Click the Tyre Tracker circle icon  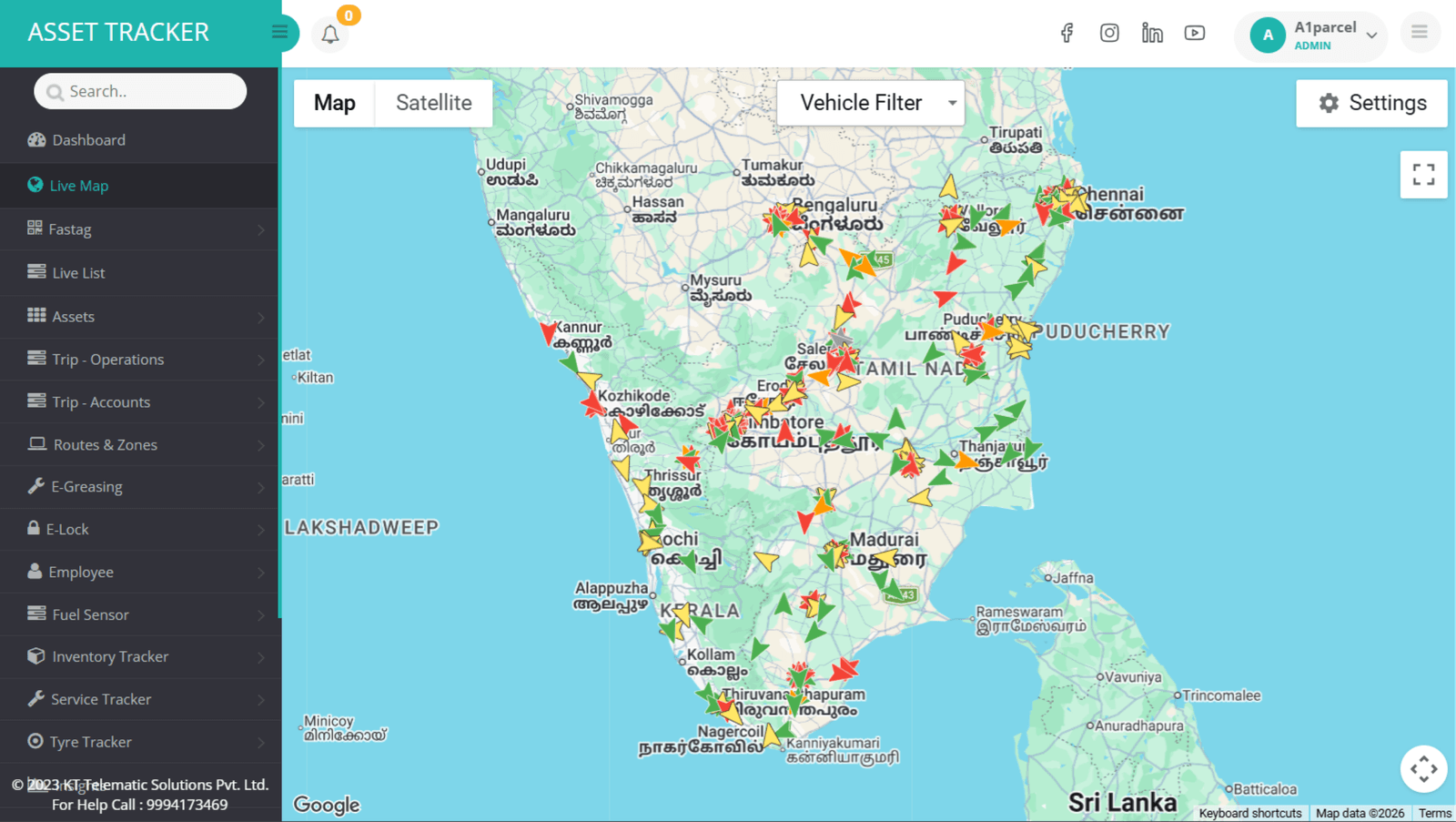click(35, 741)
